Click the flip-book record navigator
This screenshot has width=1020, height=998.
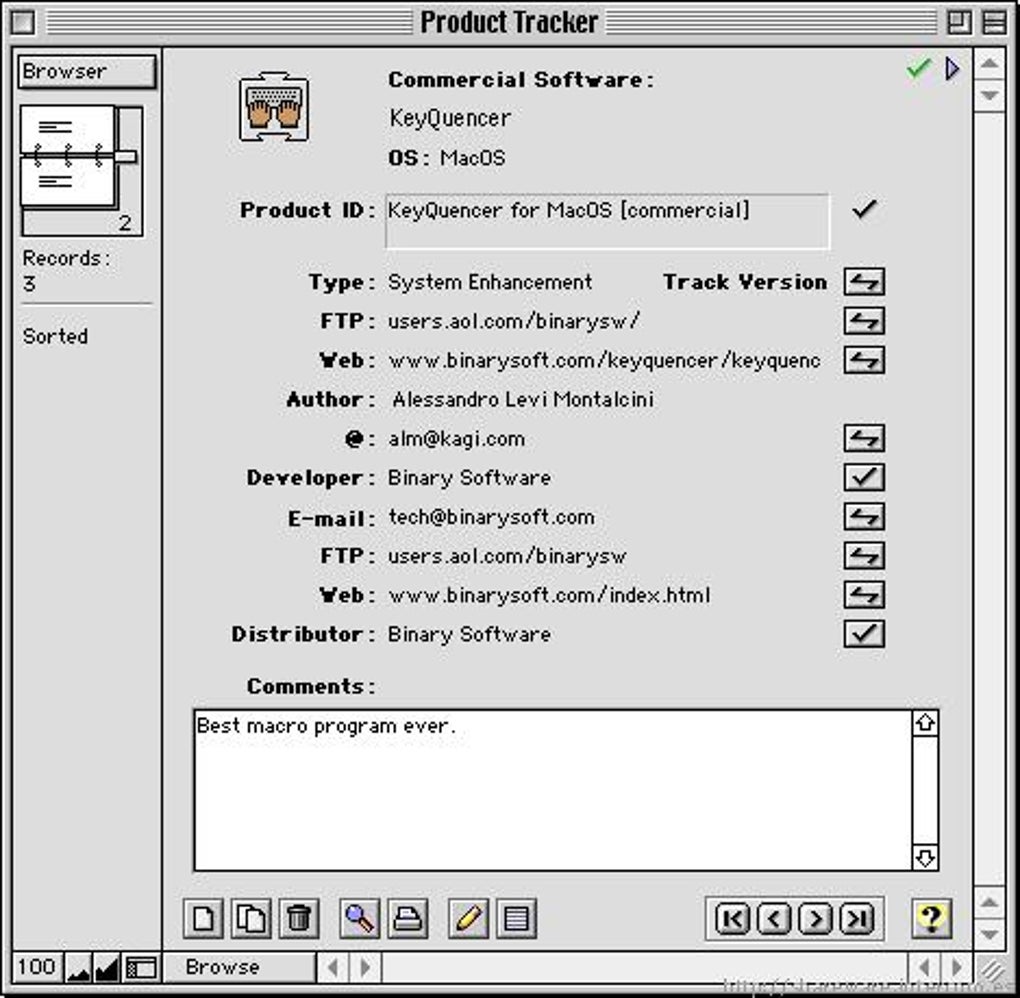pos(68,157)
